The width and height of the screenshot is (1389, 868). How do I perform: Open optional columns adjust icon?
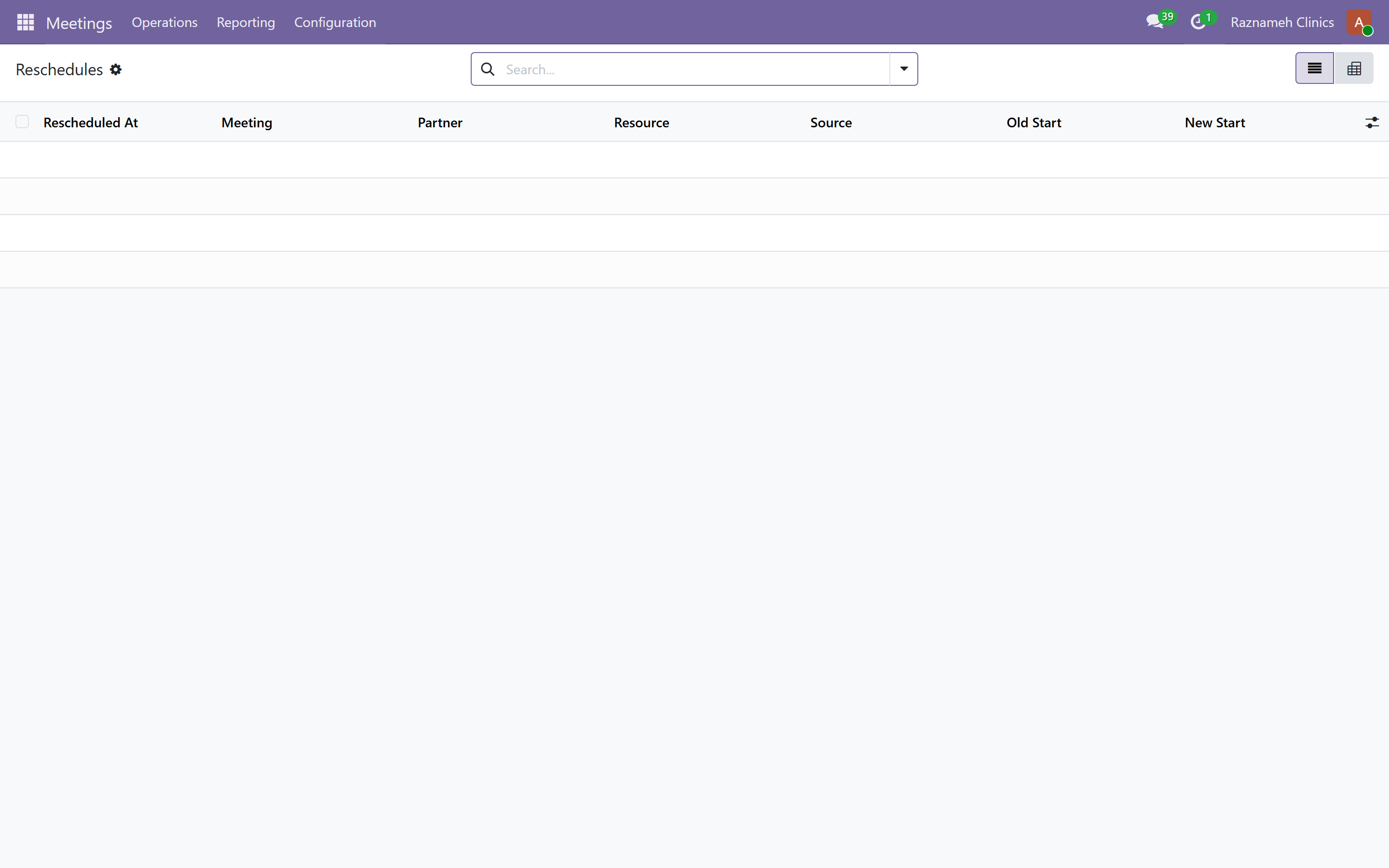click(1372, 122)
